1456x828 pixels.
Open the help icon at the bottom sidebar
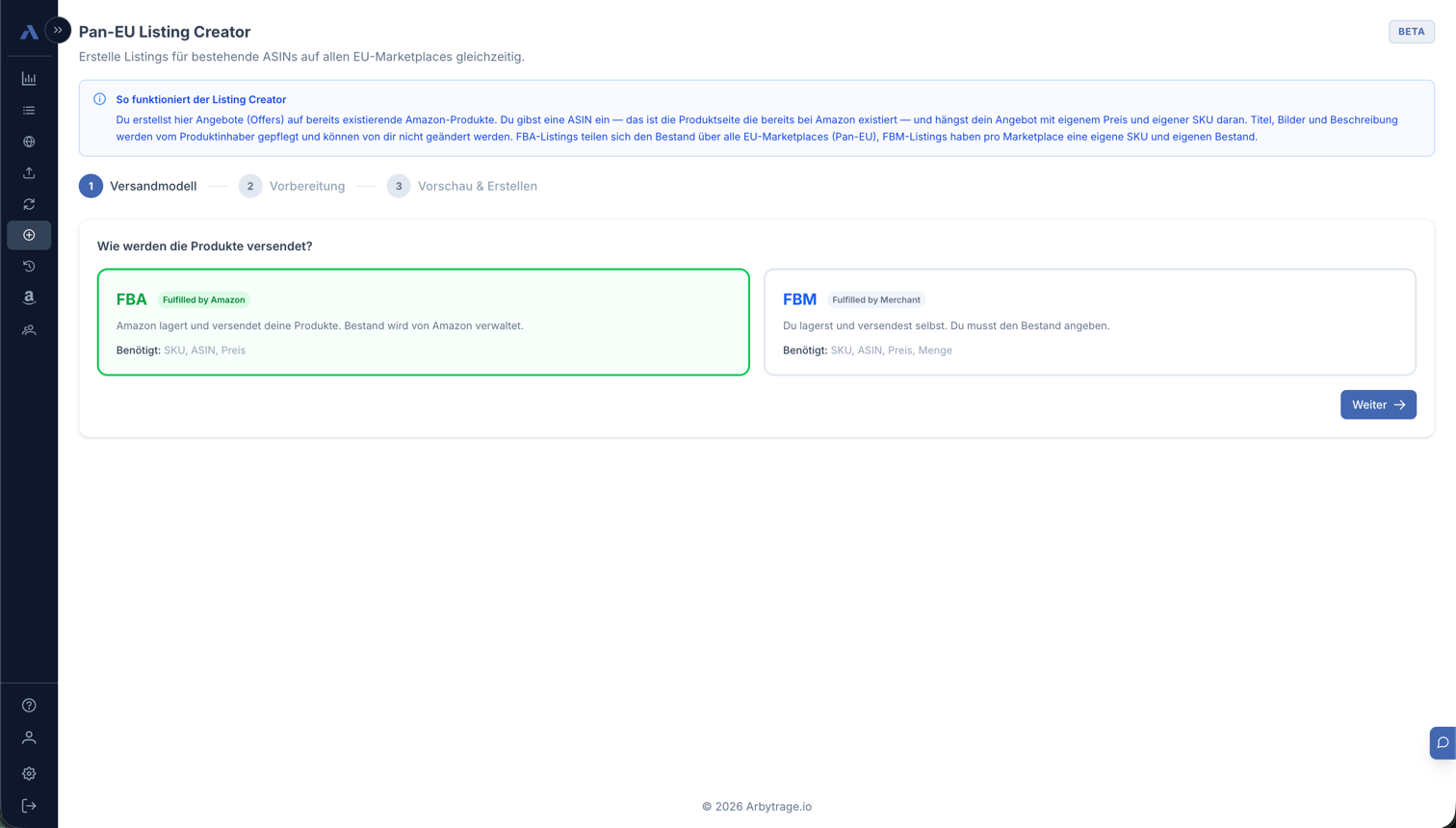tap(29, 705)
